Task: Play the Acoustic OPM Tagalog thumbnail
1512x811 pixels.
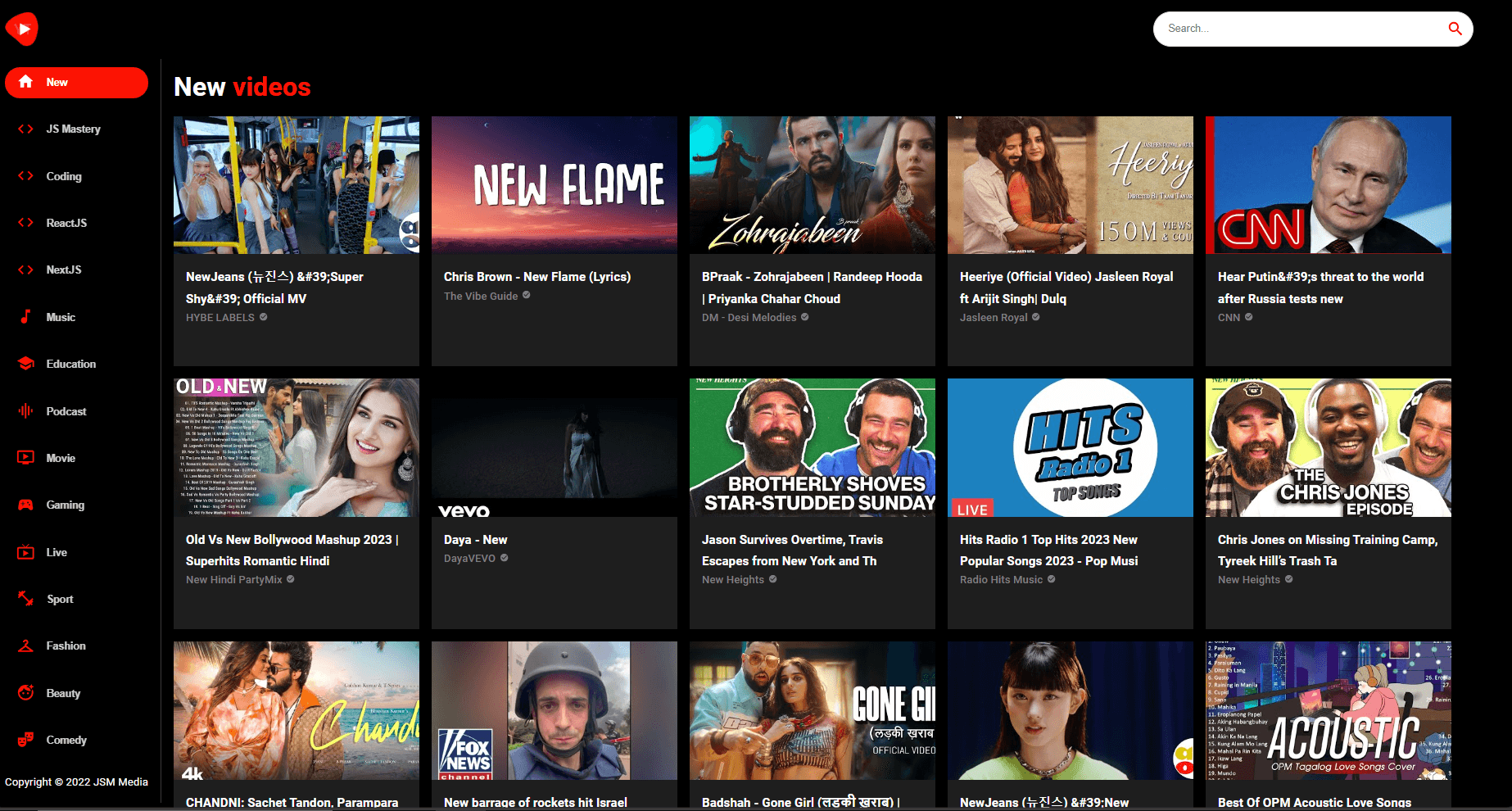Action: tap(1329, 710)
